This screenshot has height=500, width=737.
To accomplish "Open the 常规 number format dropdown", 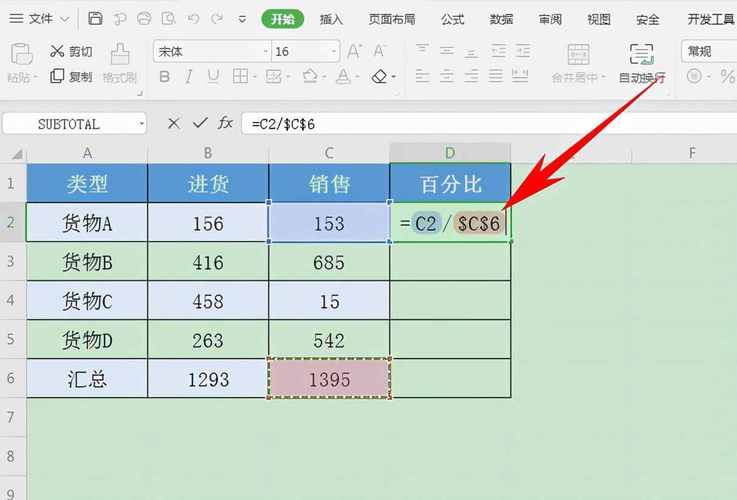I will coord(709,51).
